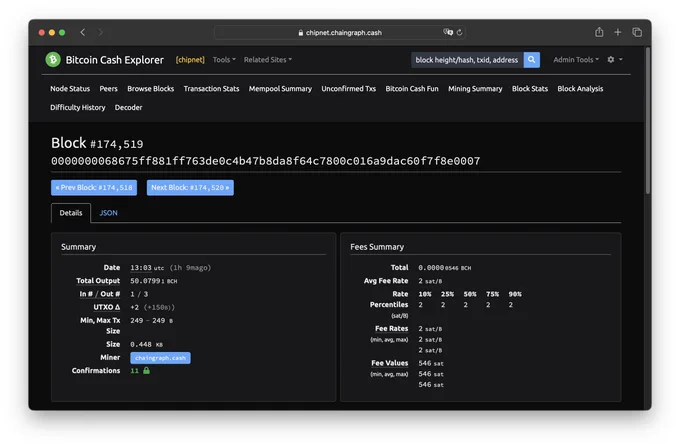Click the Avg Fee Rate value
Image resolution: width=680 pixels, height=448 pixels.
pos(430,281)
